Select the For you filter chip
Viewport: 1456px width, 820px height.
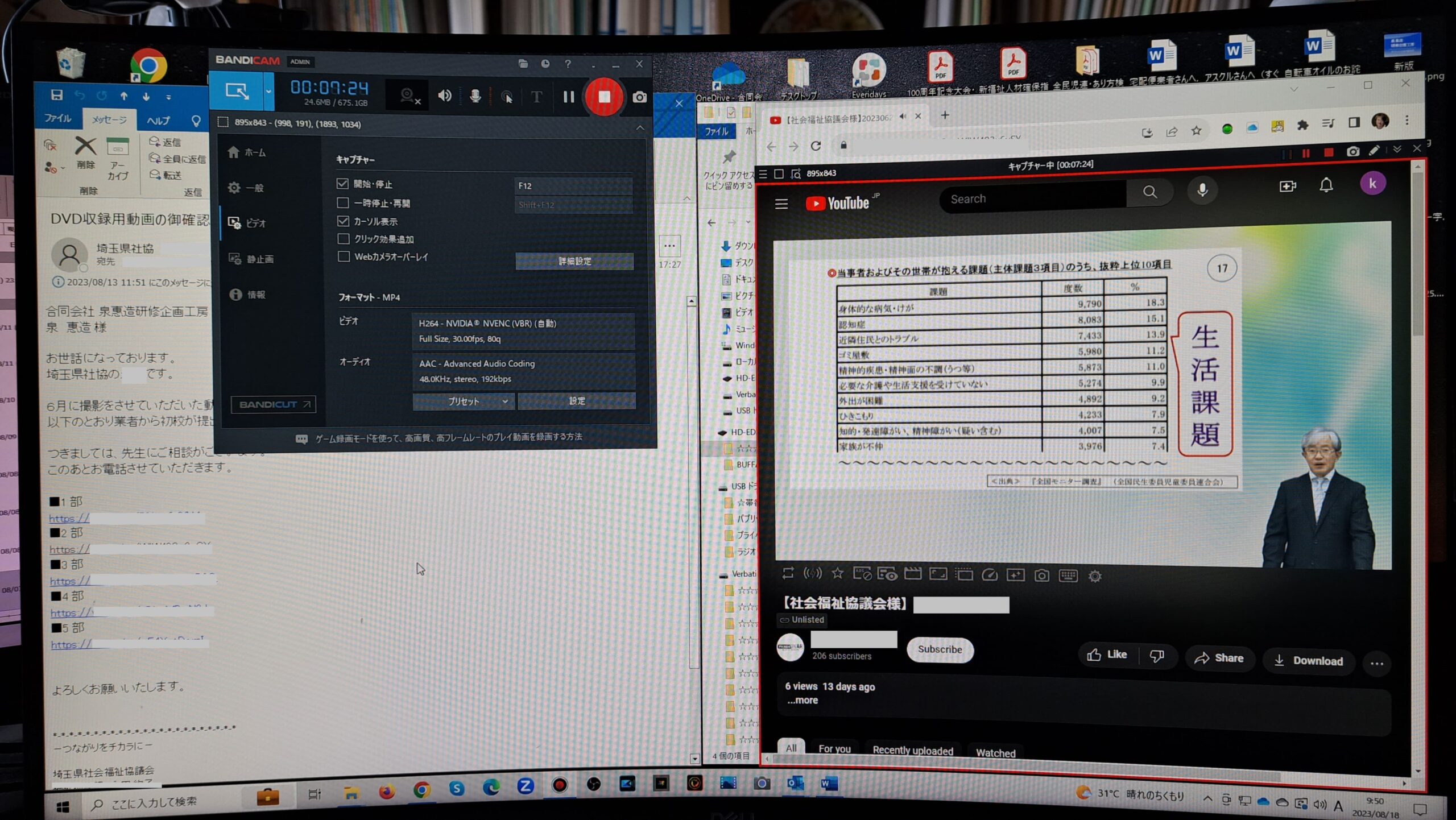pos(834,749)
